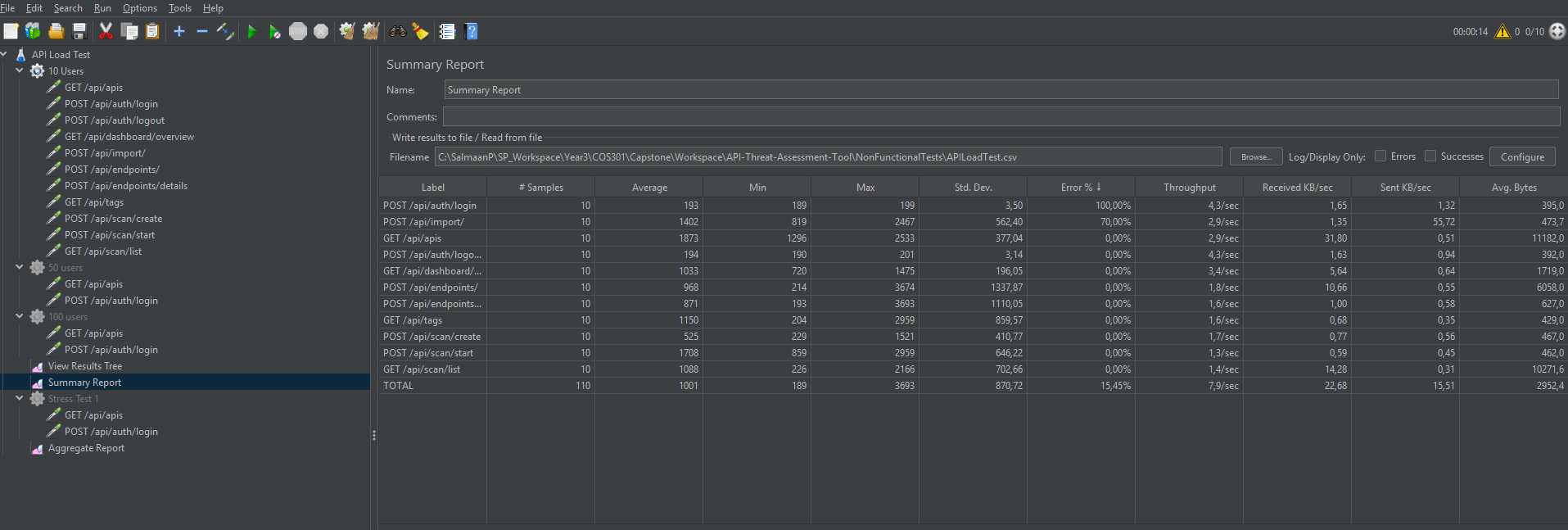
Task: Open the Run menu
Action: coord(102,8)
